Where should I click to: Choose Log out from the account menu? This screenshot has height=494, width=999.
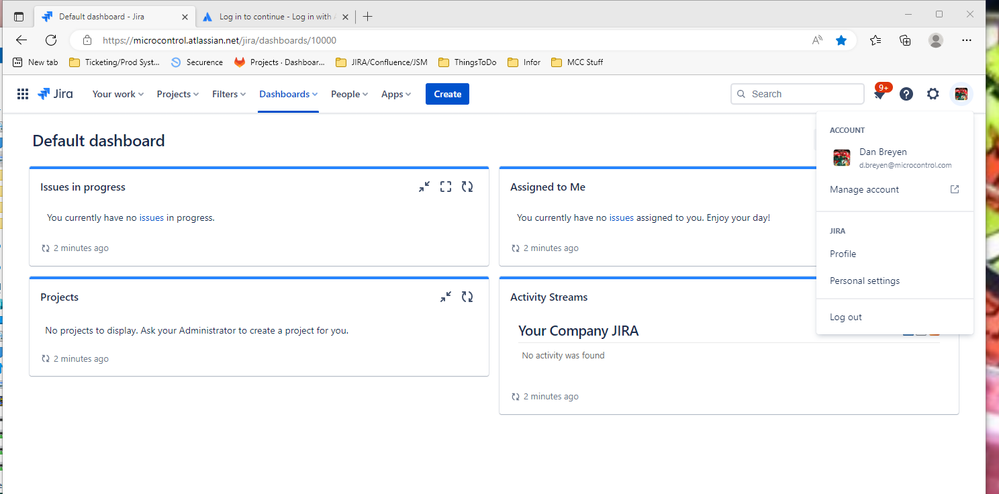[x=895, y=317]
